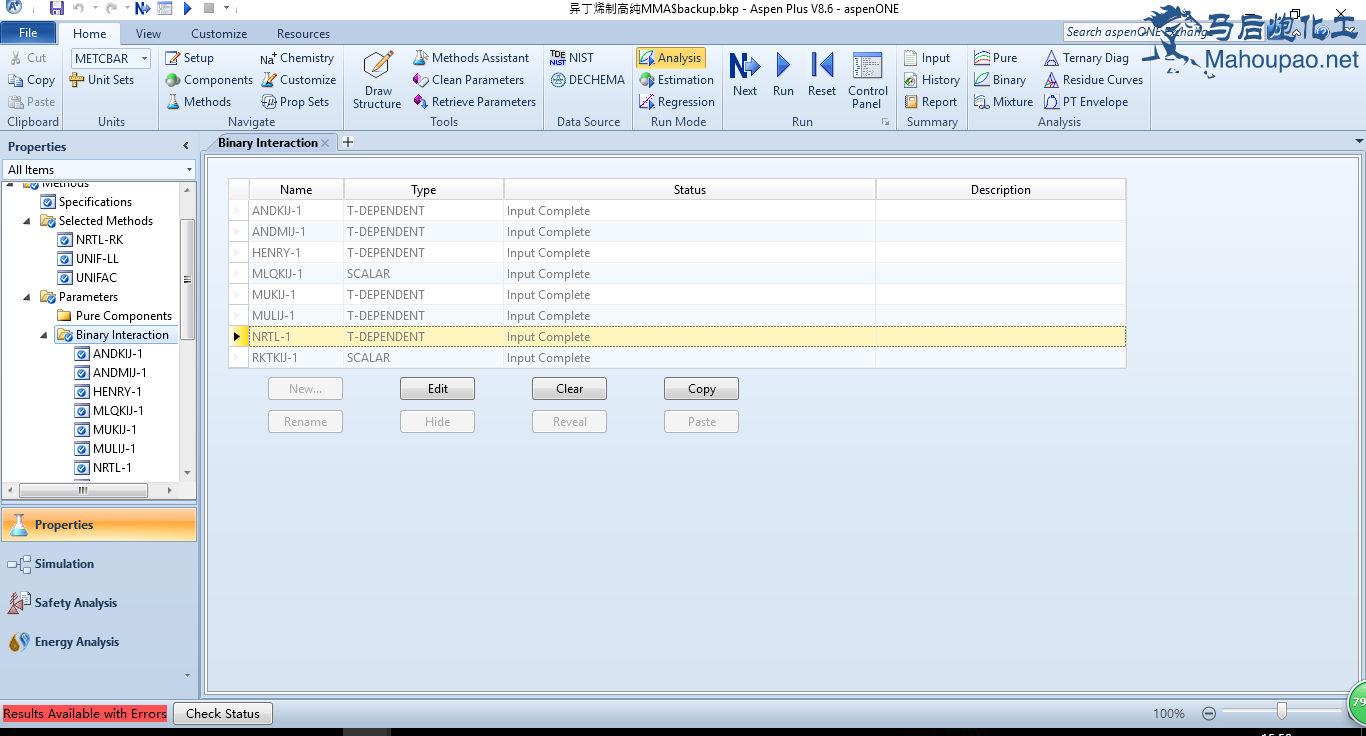Open Components in the Navigate group

[x=209, y=80]
